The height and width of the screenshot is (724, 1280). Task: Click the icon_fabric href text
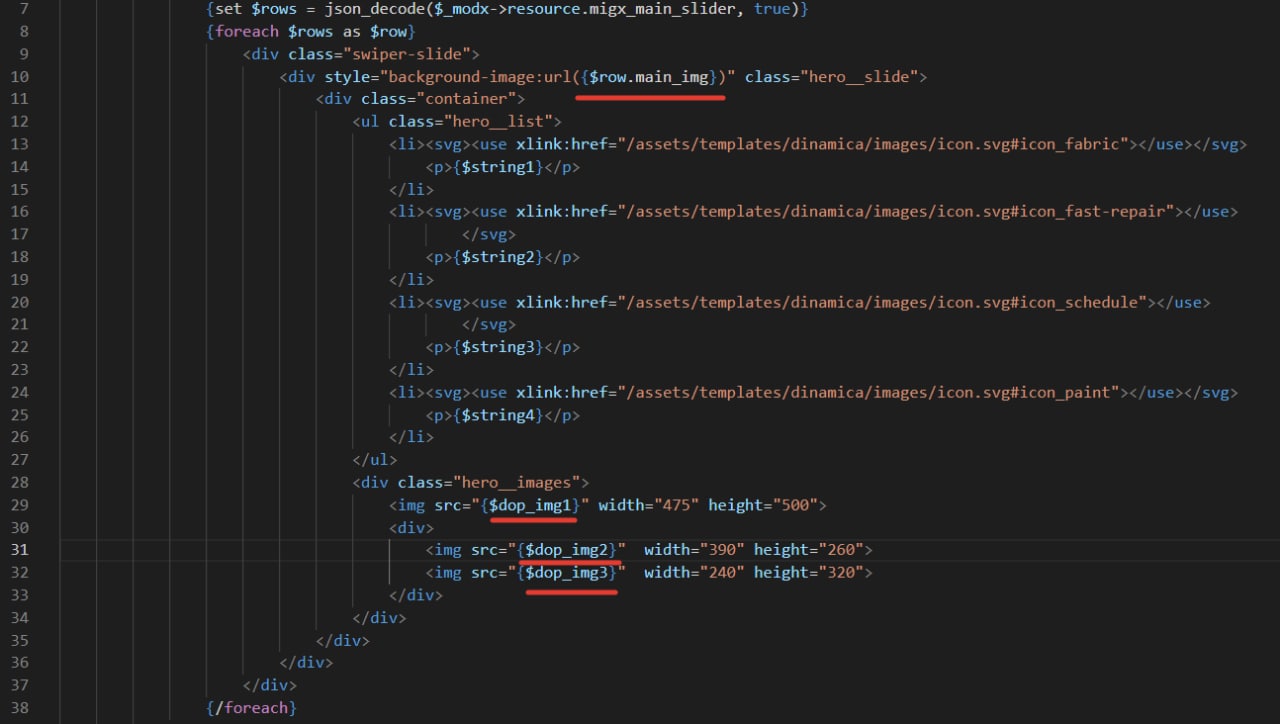(873, 144)
